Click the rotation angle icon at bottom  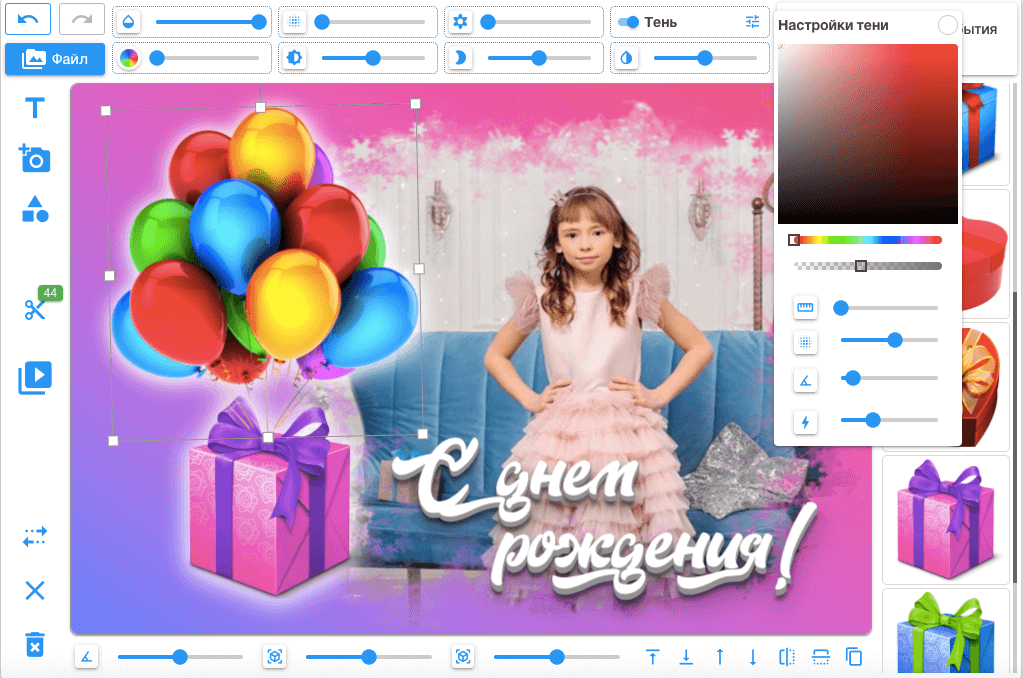click(x=86, y=657)
